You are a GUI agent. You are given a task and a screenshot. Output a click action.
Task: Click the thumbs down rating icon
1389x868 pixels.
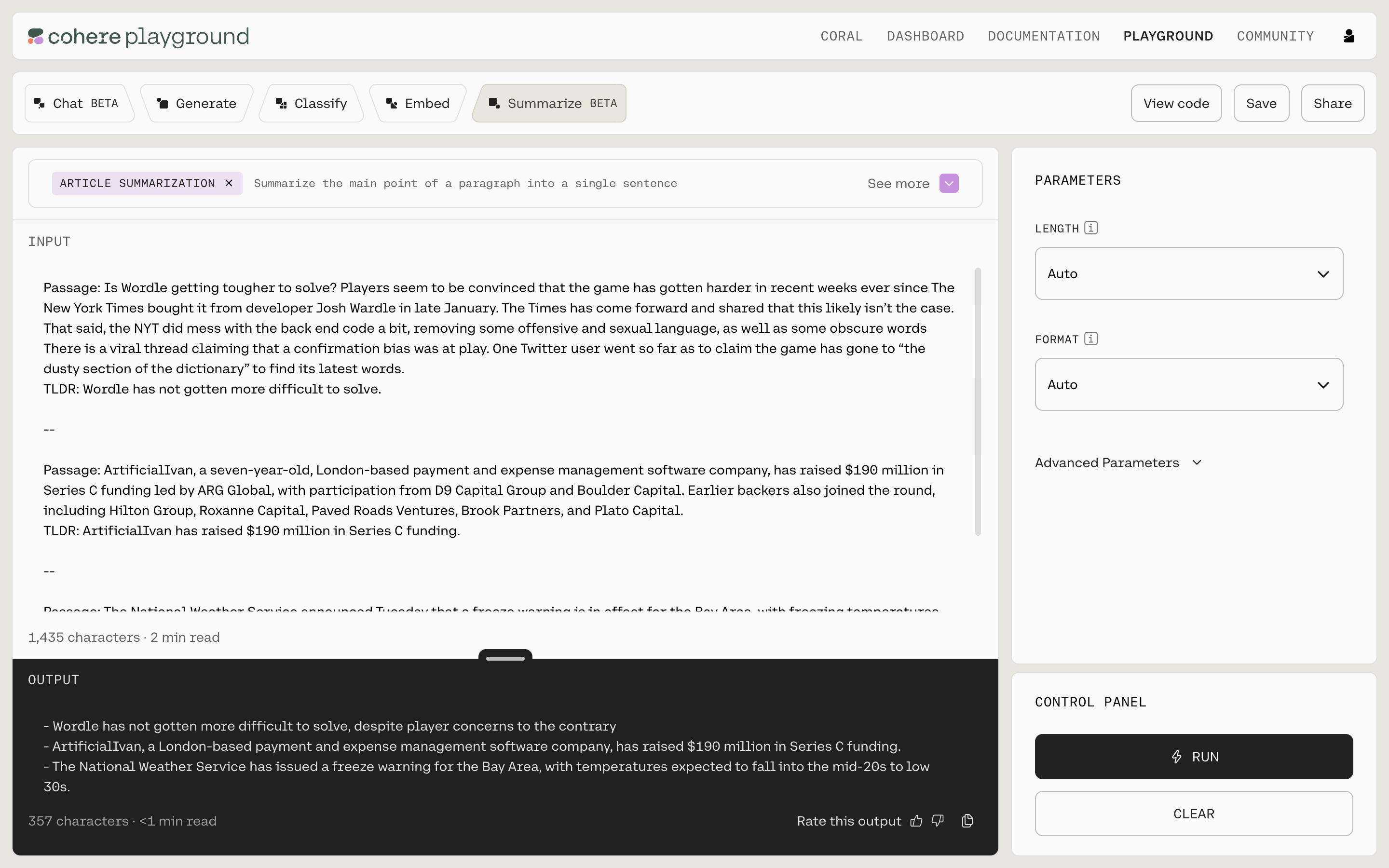[938, 821]
